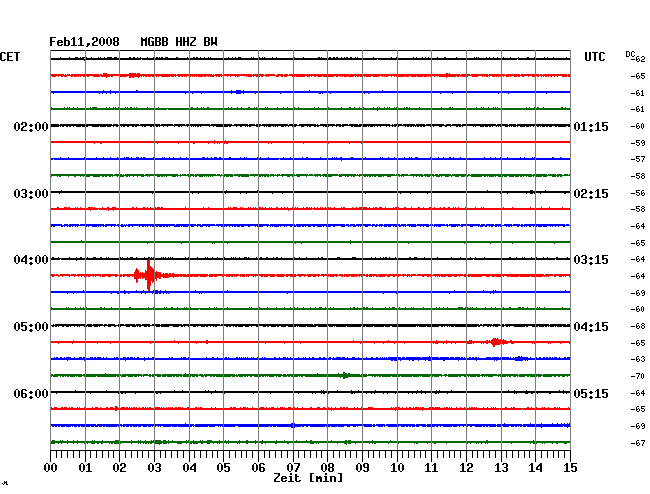This screenshot has width=650, height=494.
Task: Click the Zeit [min] axis title
Action: (x=308, y=478)
